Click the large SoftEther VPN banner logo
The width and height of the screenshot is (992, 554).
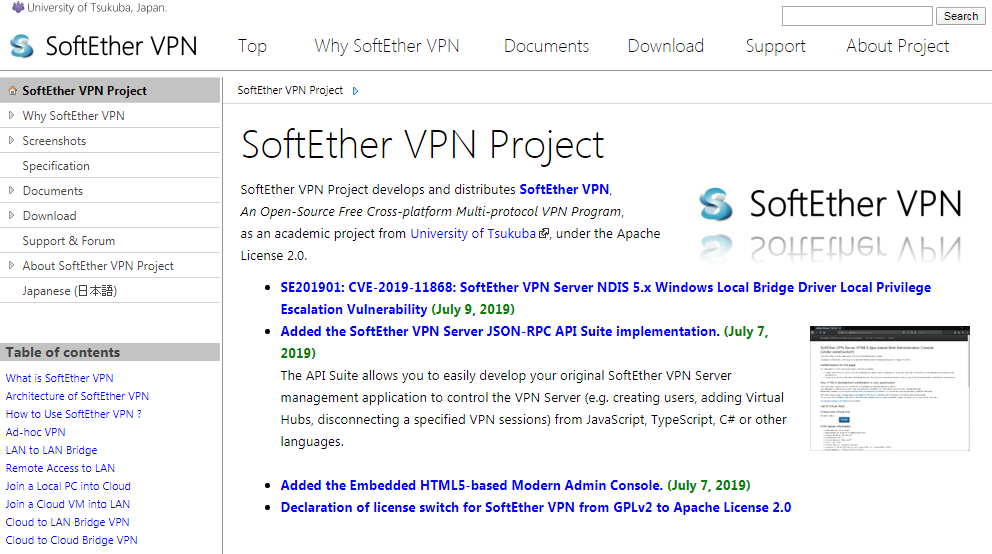(831, 223)
